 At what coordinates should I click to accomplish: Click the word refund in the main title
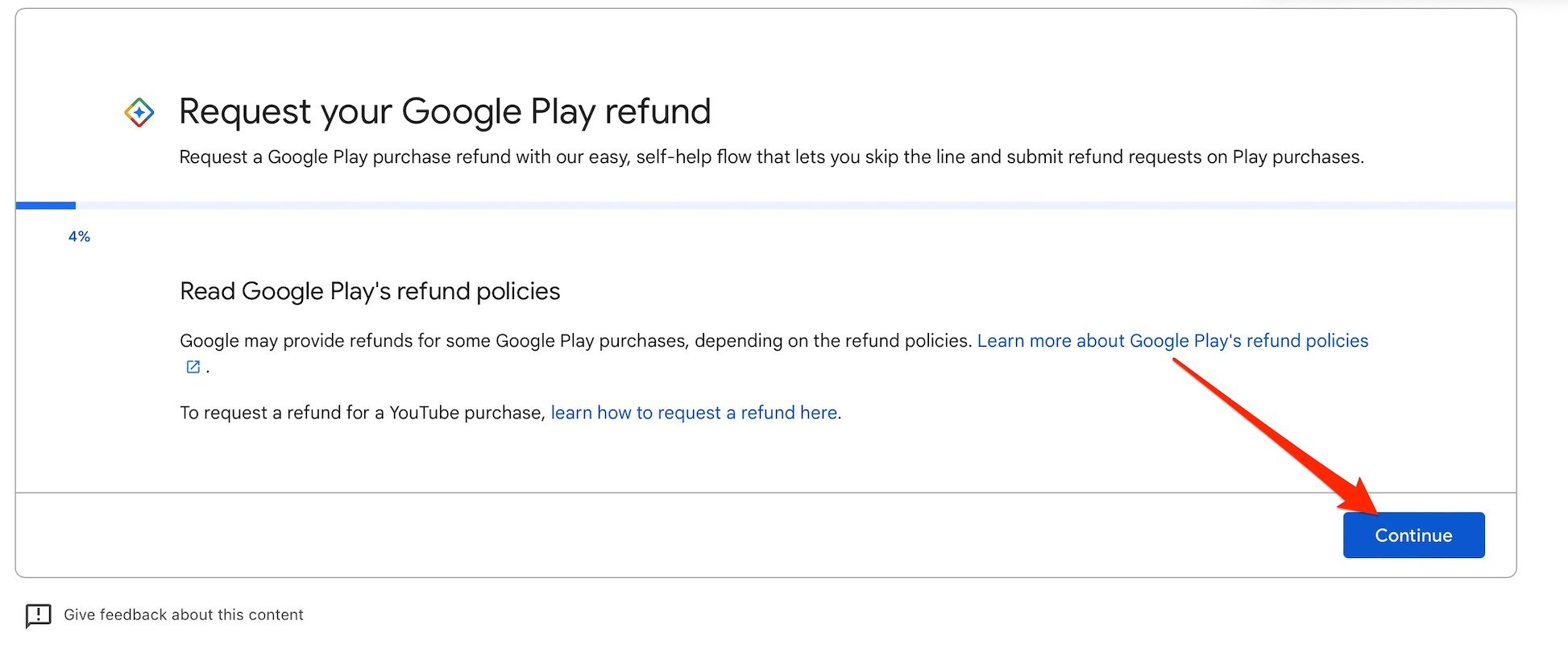click(657, 111)
